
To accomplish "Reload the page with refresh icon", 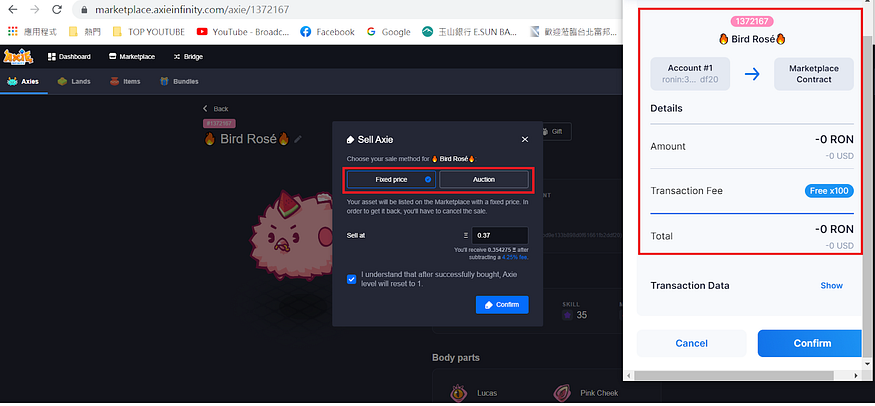I will (56, 9).
